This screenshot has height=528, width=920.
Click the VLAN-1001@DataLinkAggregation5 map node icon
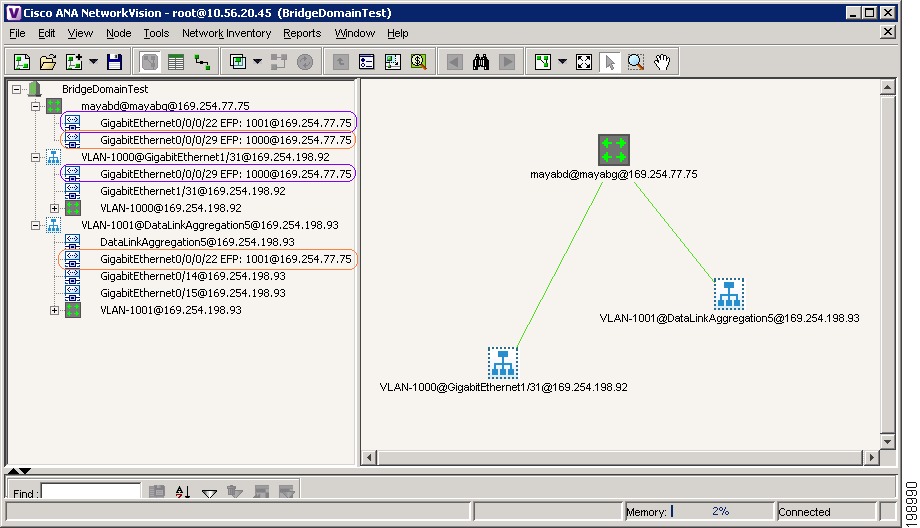pos(729,294)
